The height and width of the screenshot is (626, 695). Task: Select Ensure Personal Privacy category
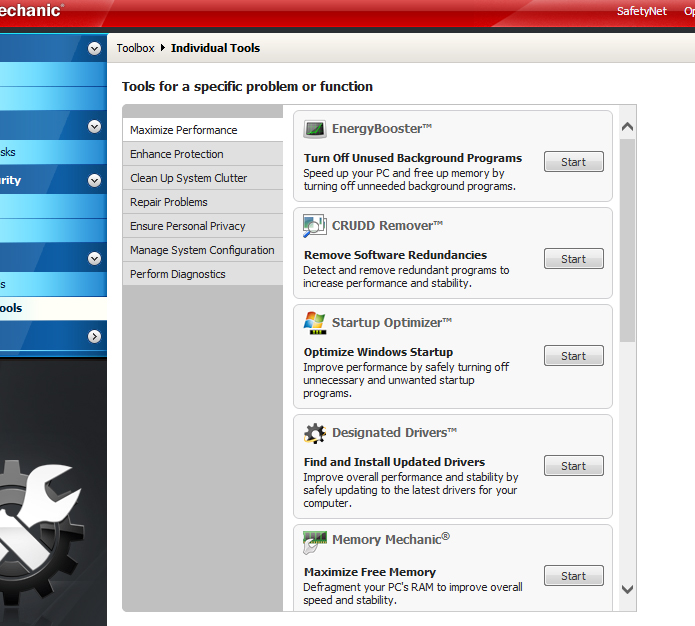203,226
